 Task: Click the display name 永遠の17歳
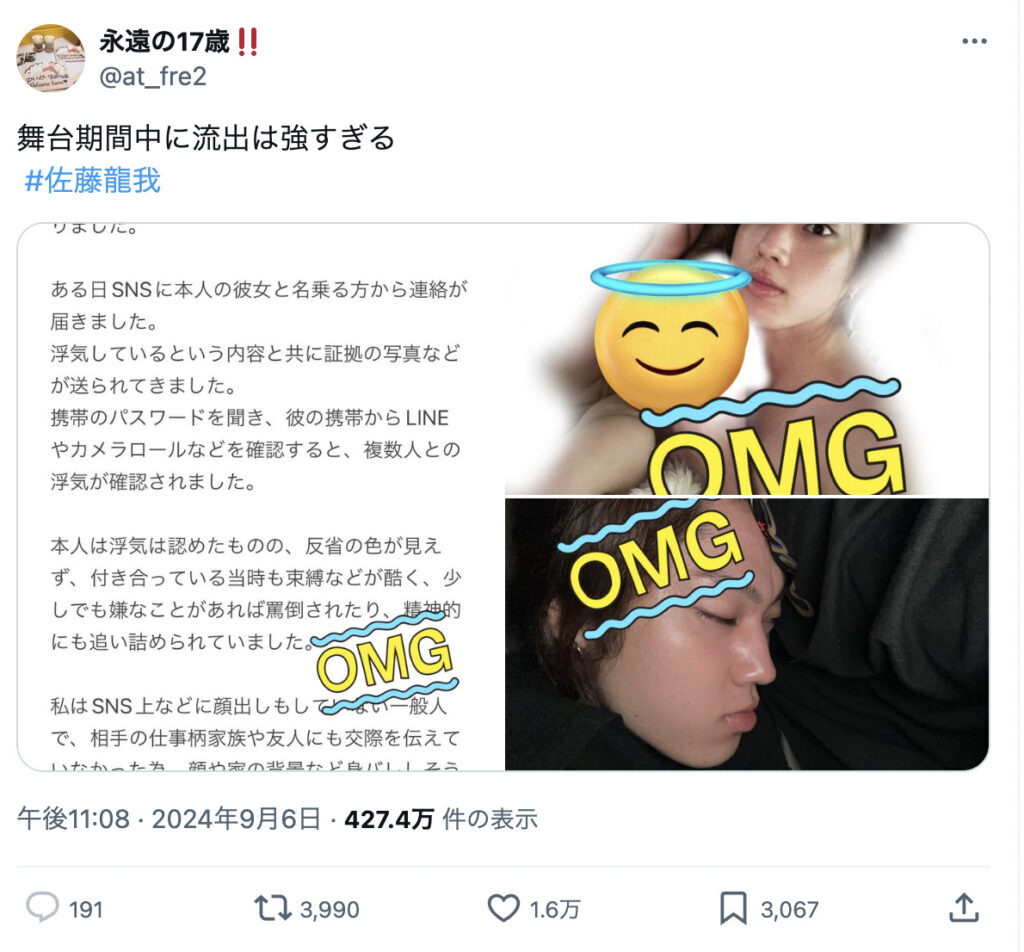click(165, 42)
